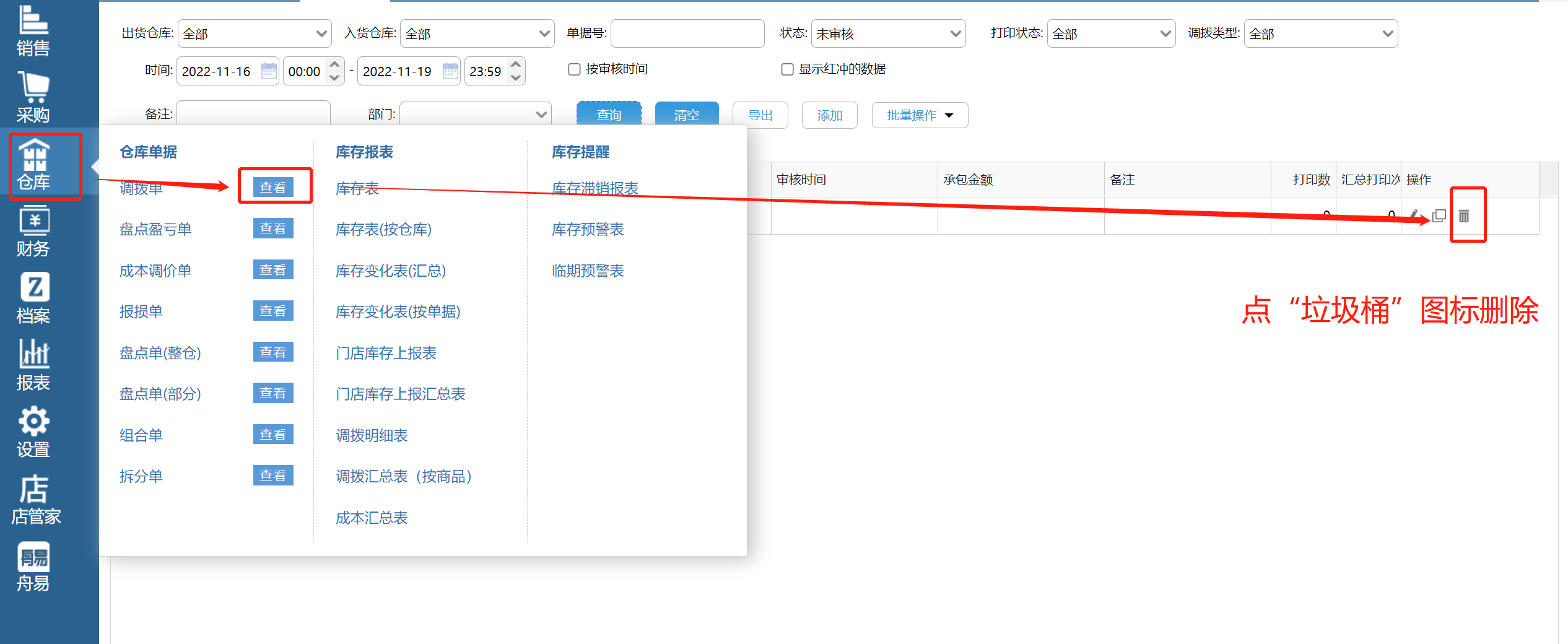Open the 库存表 report link
The height and width of the screenshot is (644, 1568).
click(357, 188)
